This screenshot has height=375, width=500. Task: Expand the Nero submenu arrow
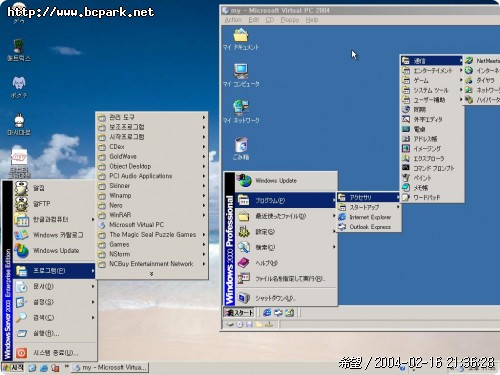tap(204, 205)
